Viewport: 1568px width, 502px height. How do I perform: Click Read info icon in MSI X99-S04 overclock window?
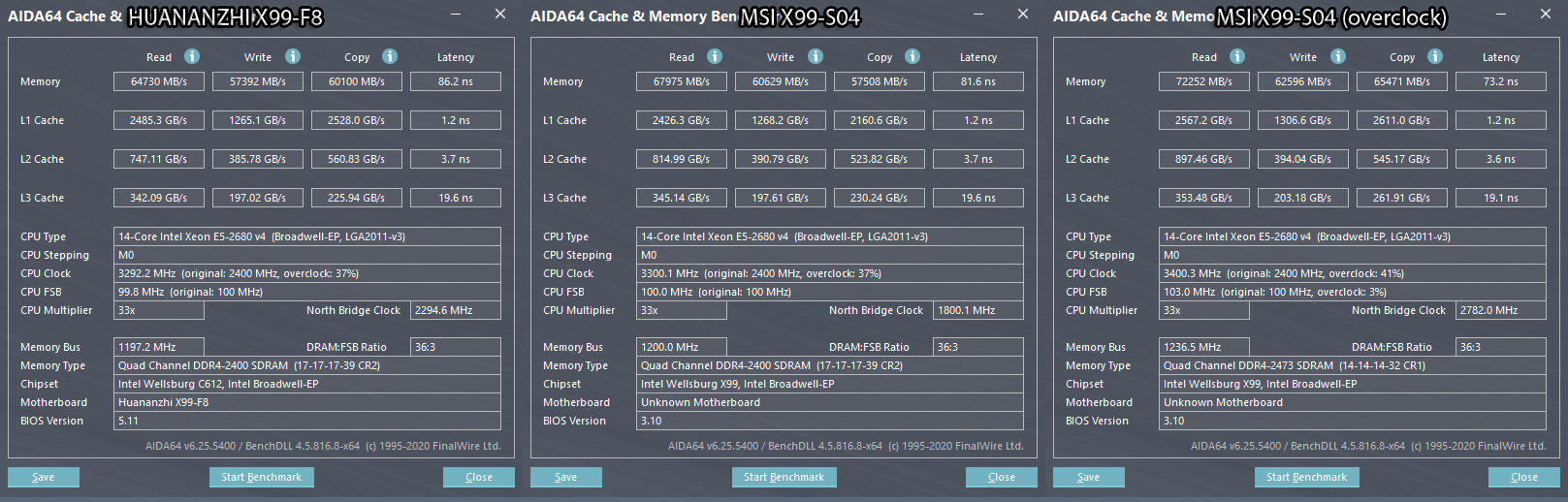pos(1237,56)
